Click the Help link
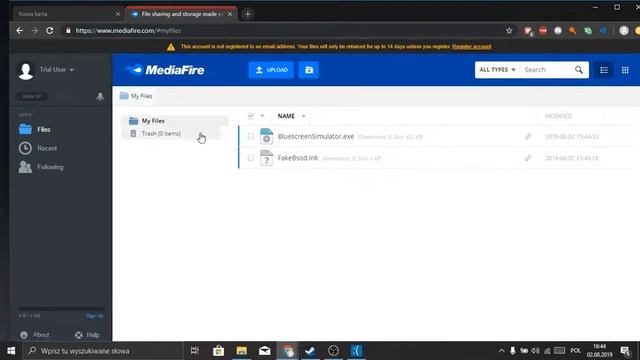 click(87, 335)
